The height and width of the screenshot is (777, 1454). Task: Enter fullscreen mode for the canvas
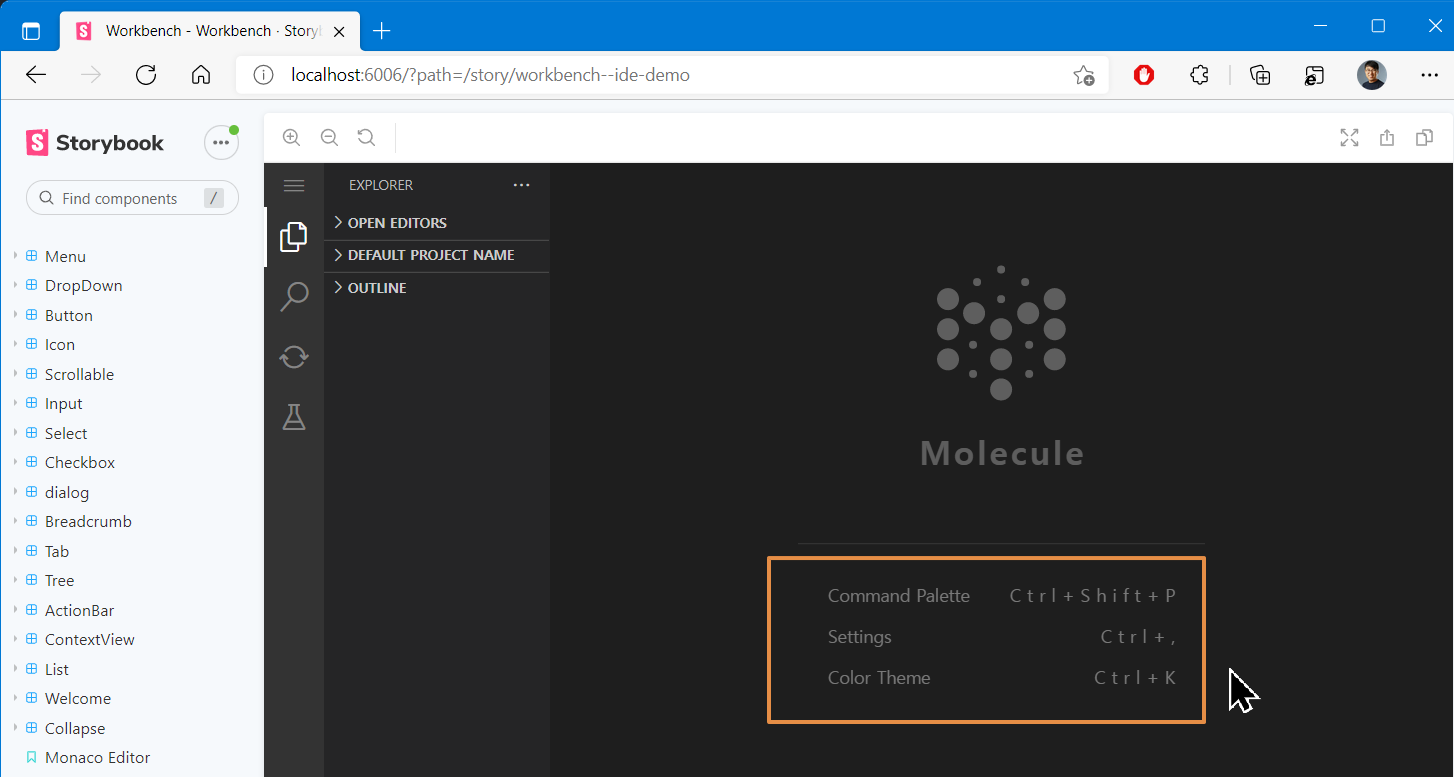point(1349,138)
